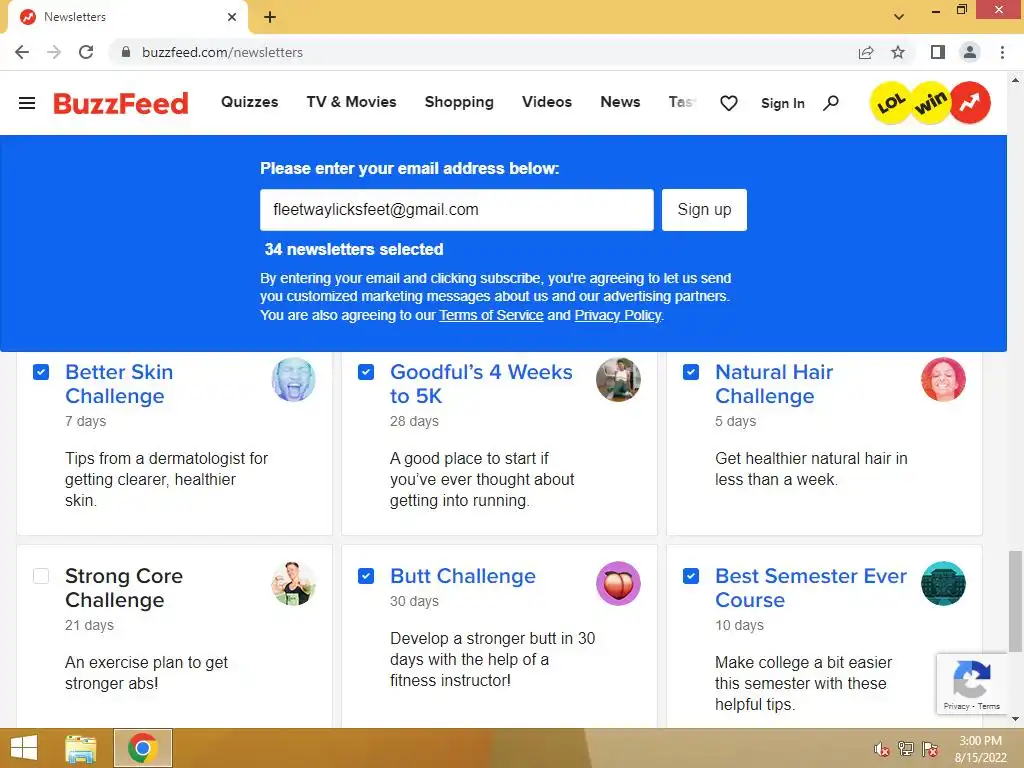Open the tab search chevron
Image resolution: width=1024 pixels, height=768 pixels.
899,17
